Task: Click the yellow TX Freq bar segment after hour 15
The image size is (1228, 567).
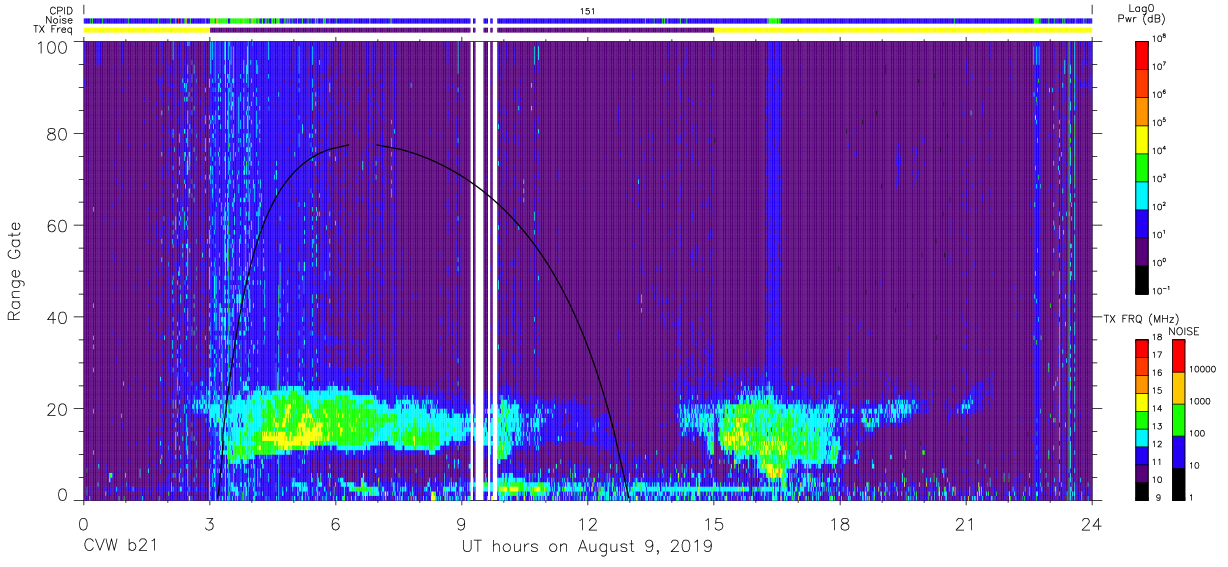Action: click(x=903, y=30)
